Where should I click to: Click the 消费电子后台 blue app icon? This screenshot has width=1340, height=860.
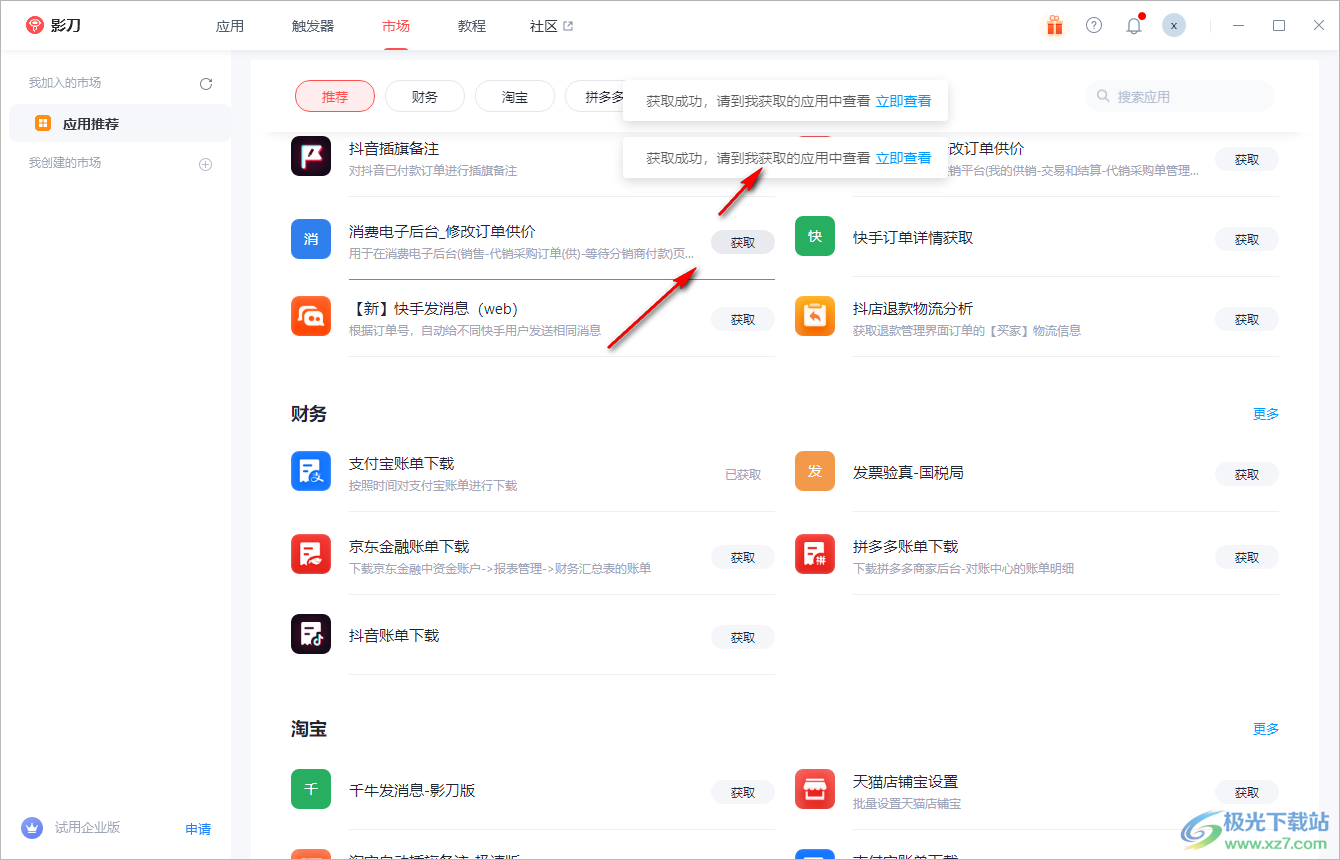pyautogui.click(x=311, y=239)
